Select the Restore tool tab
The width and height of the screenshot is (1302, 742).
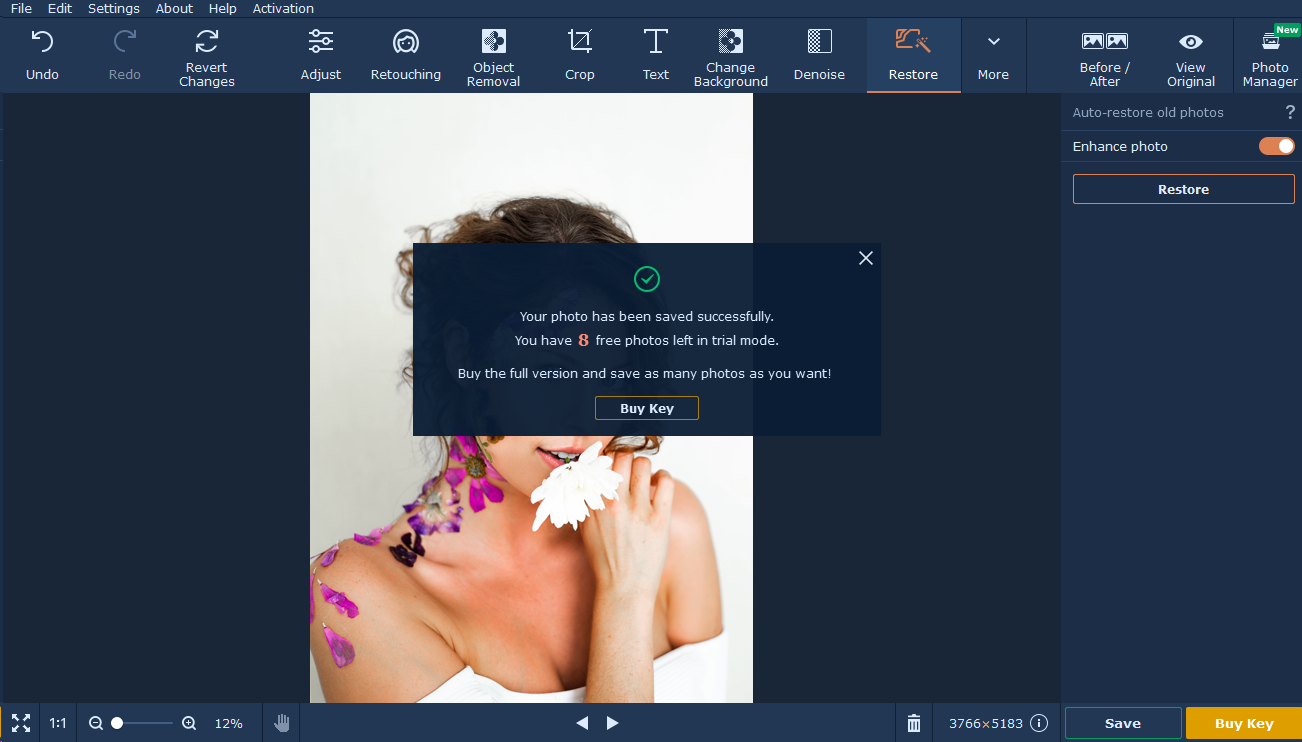(913, 55)
